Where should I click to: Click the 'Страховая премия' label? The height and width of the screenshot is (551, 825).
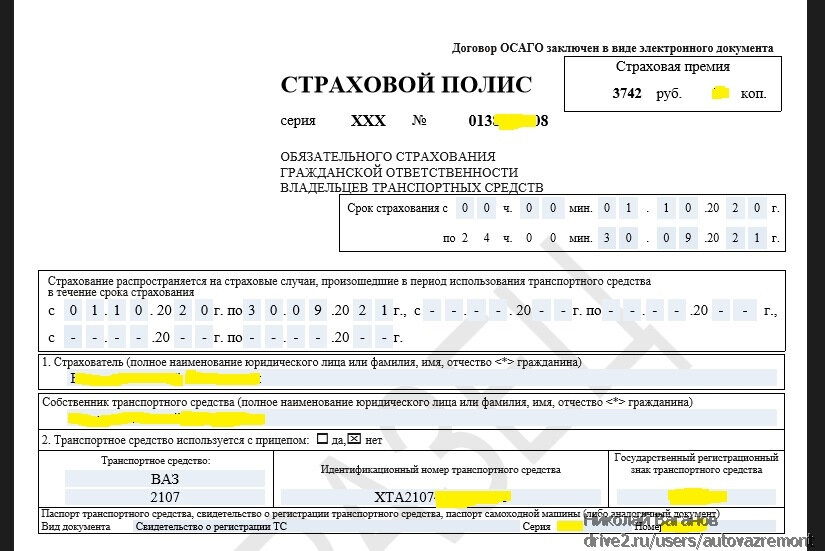click(x=672, y=67)
